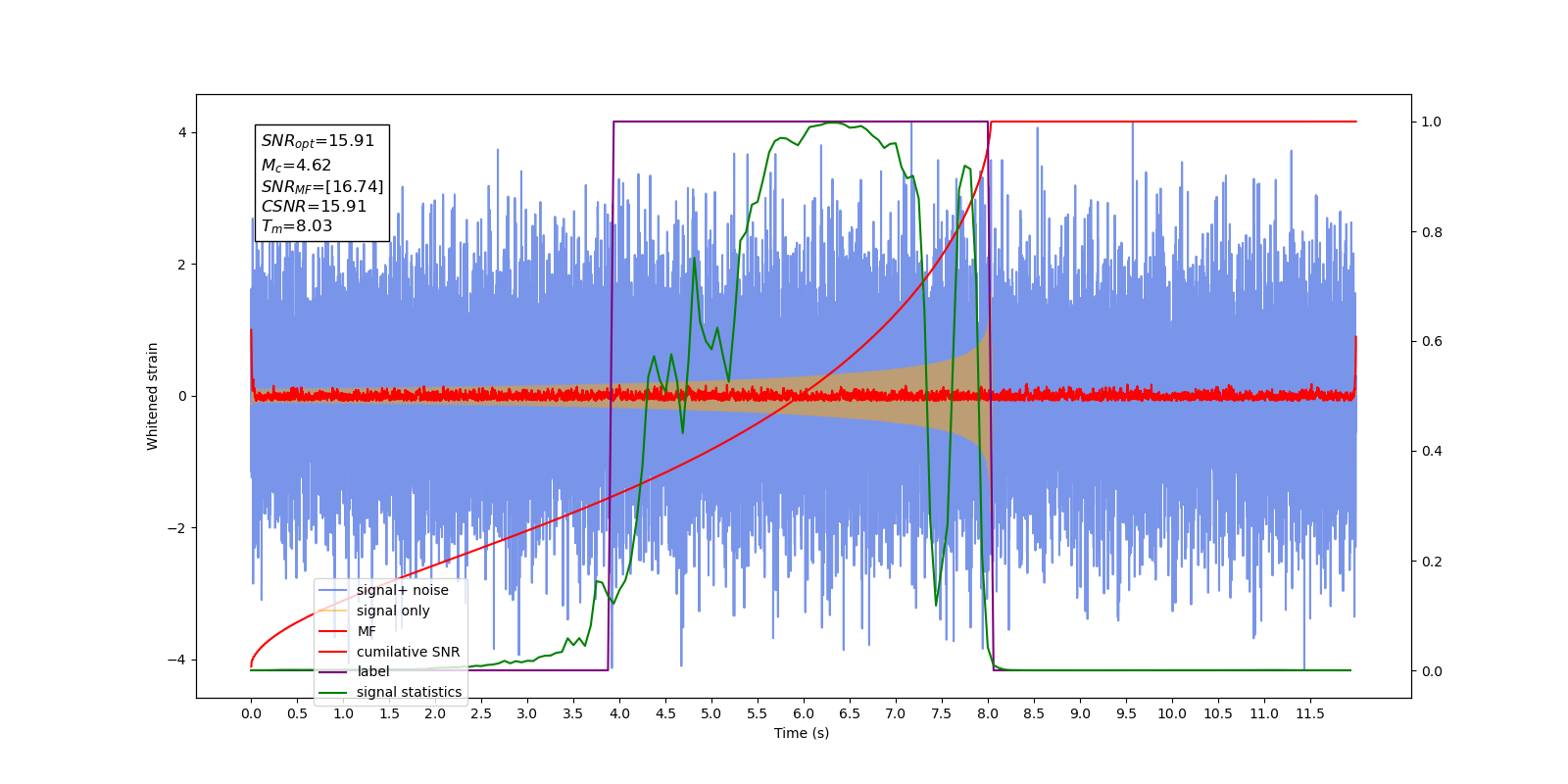The image size is (1568, 784).
Task: Click the 0.0 tick on right axis
Action: (1432, 671)
